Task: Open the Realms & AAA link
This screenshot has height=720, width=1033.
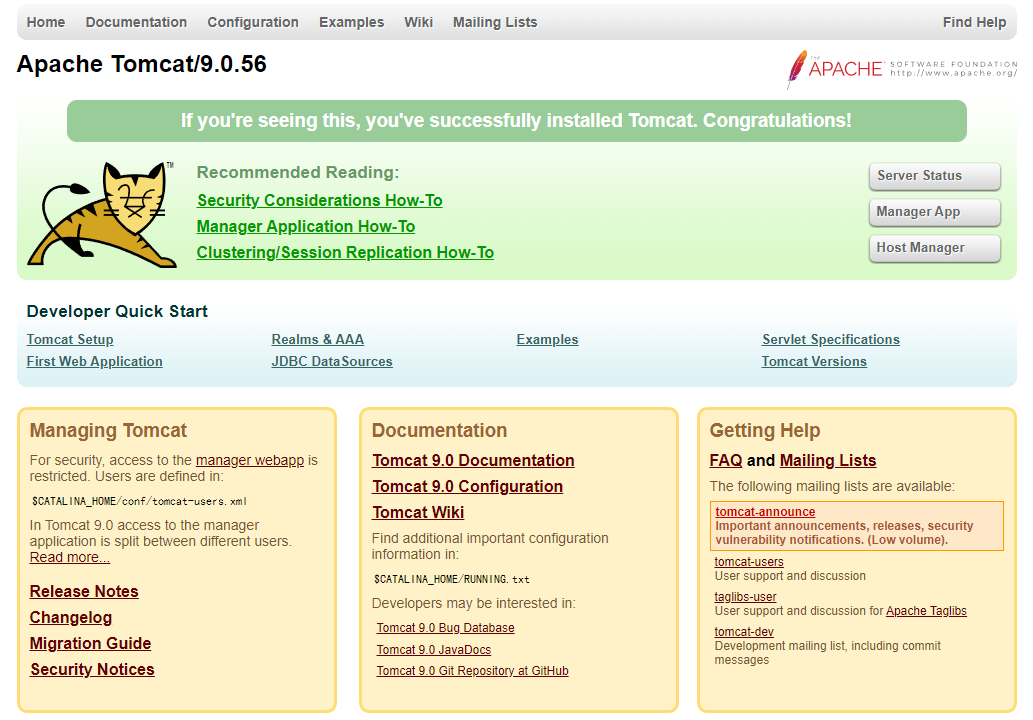Action: click(318, 339)
